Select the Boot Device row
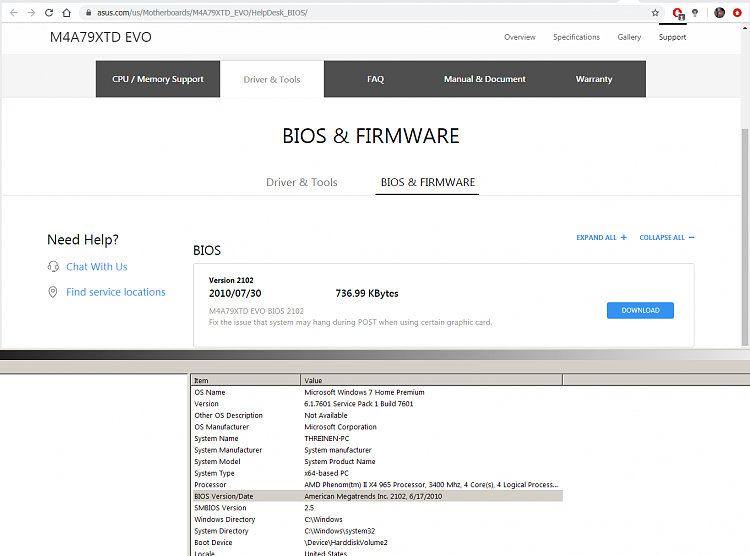The image size is (750, 556). click(x=377, y=542)
